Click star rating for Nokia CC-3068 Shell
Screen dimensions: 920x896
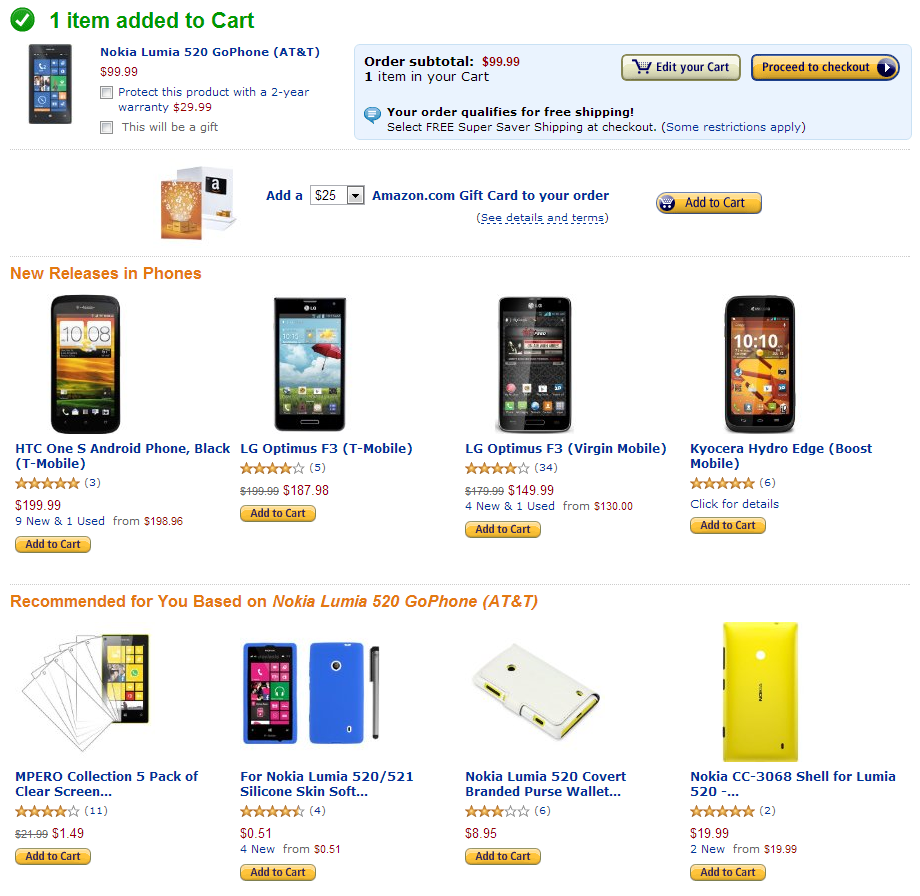click(722, 811)
